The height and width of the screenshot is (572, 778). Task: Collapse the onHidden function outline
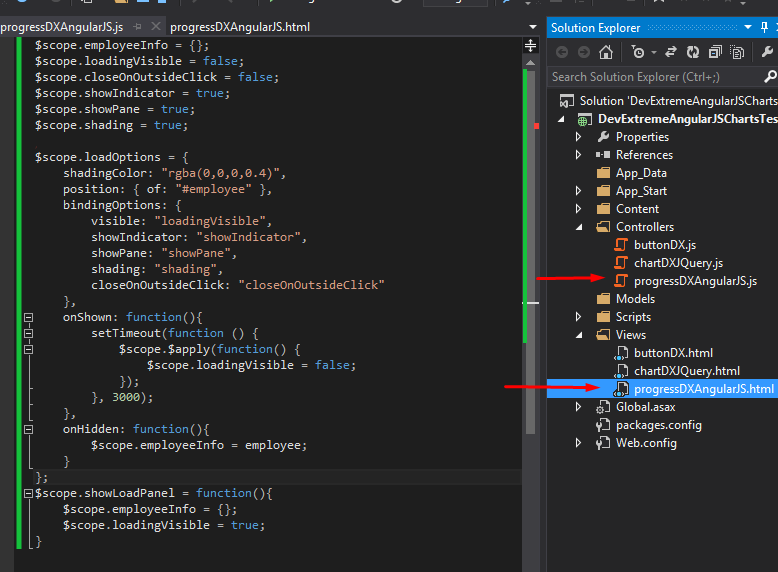pos(28,429)
